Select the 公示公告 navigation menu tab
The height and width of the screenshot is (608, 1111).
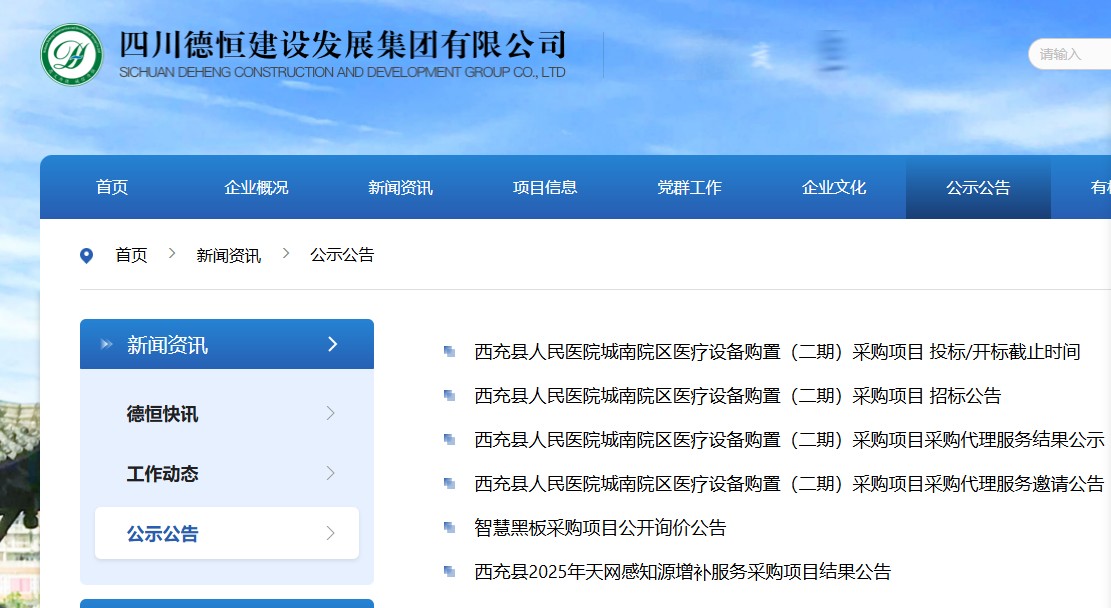point(979,187)
